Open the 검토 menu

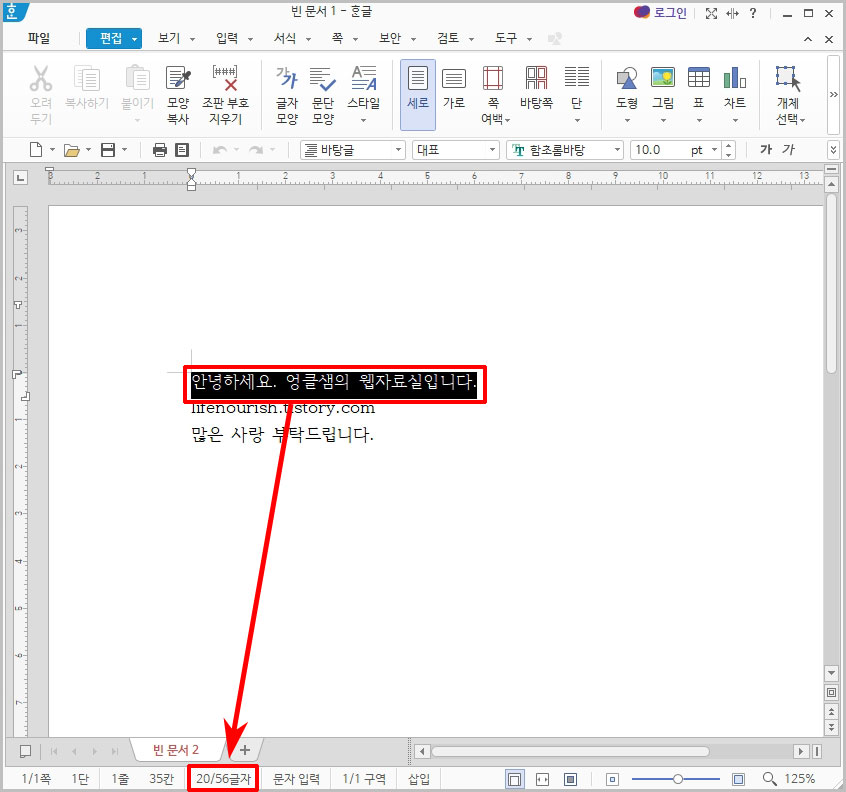click(448, 38)
